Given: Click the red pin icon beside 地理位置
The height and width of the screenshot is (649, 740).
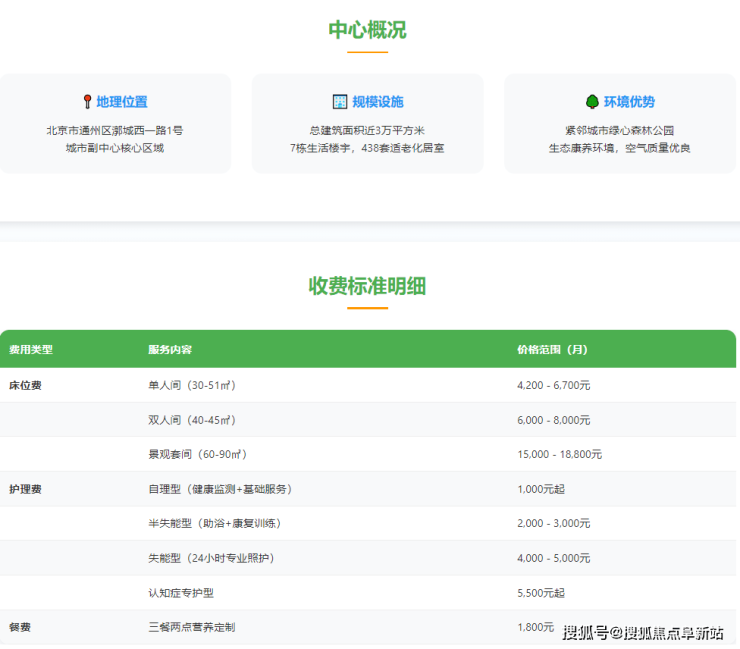Looking at the screenshot, I should (x=87, y=102).
